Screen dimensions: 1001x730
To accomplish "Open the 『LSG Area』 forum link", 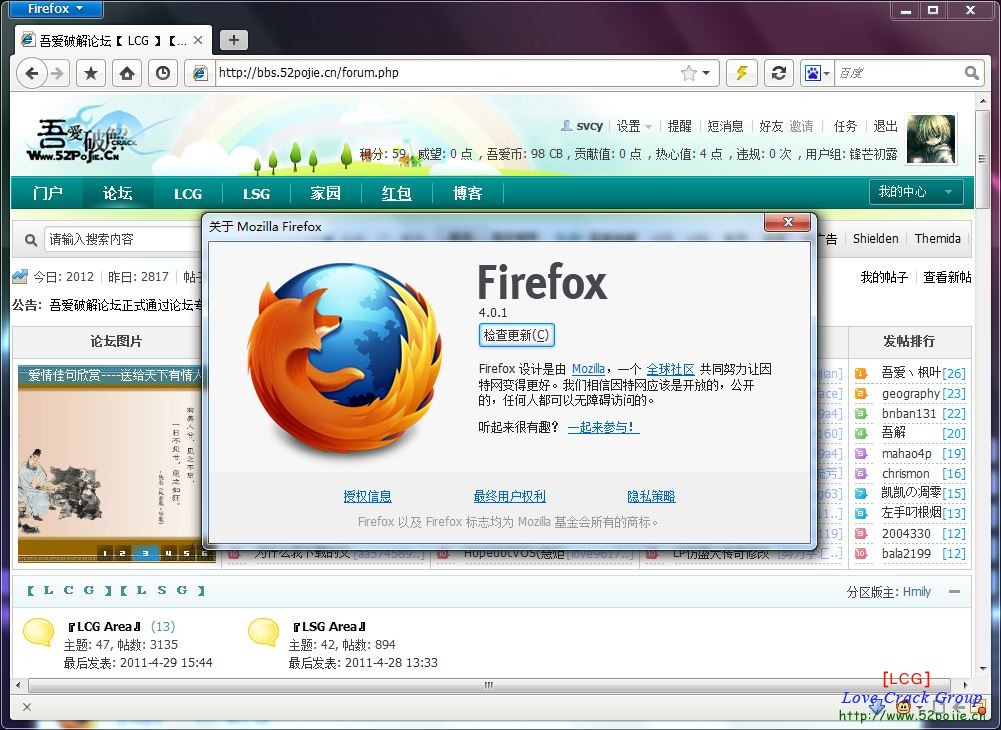I will tap(329, 627).
